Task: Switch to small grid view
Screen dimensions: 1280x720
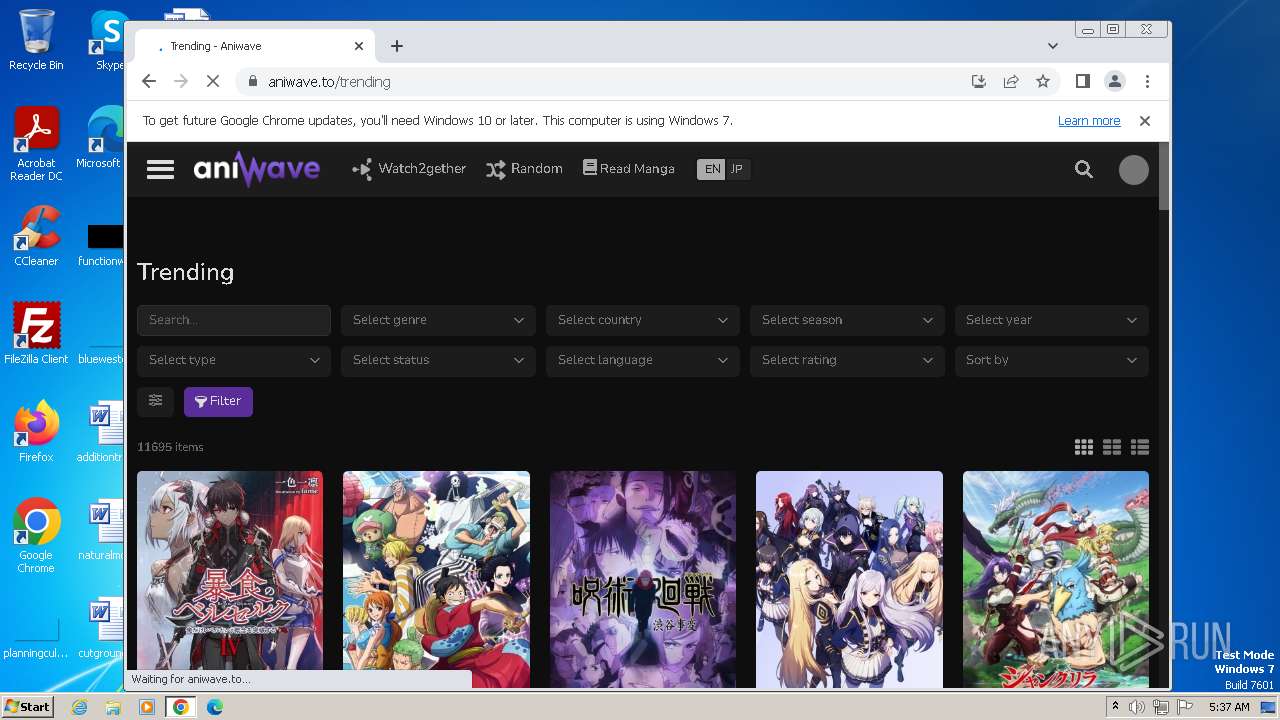Action: tap(1084, 447)
